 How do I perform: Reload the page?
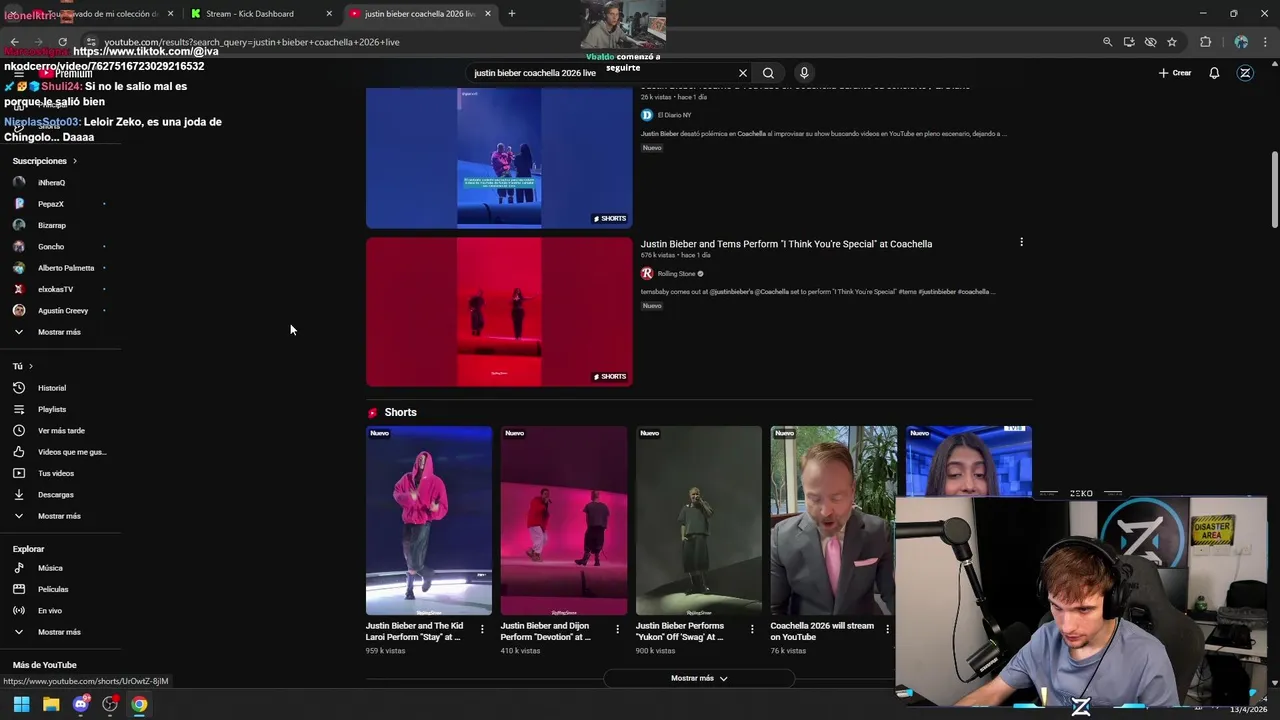click(x=62, y=42)
